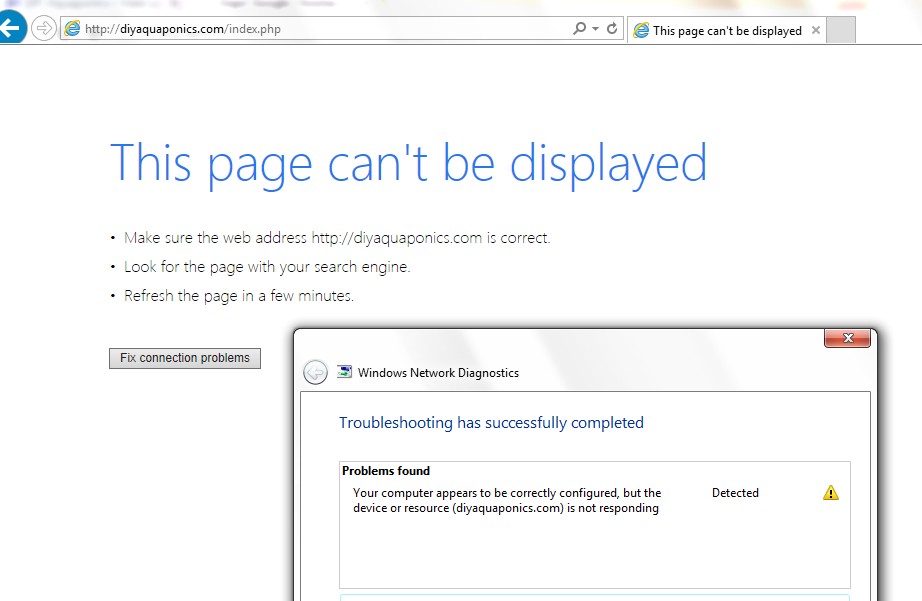Image resolution: width=922 pixels, height=601 pixels.
Task: Click the large 'This page can't be displayed' heading
Action: 409,164
